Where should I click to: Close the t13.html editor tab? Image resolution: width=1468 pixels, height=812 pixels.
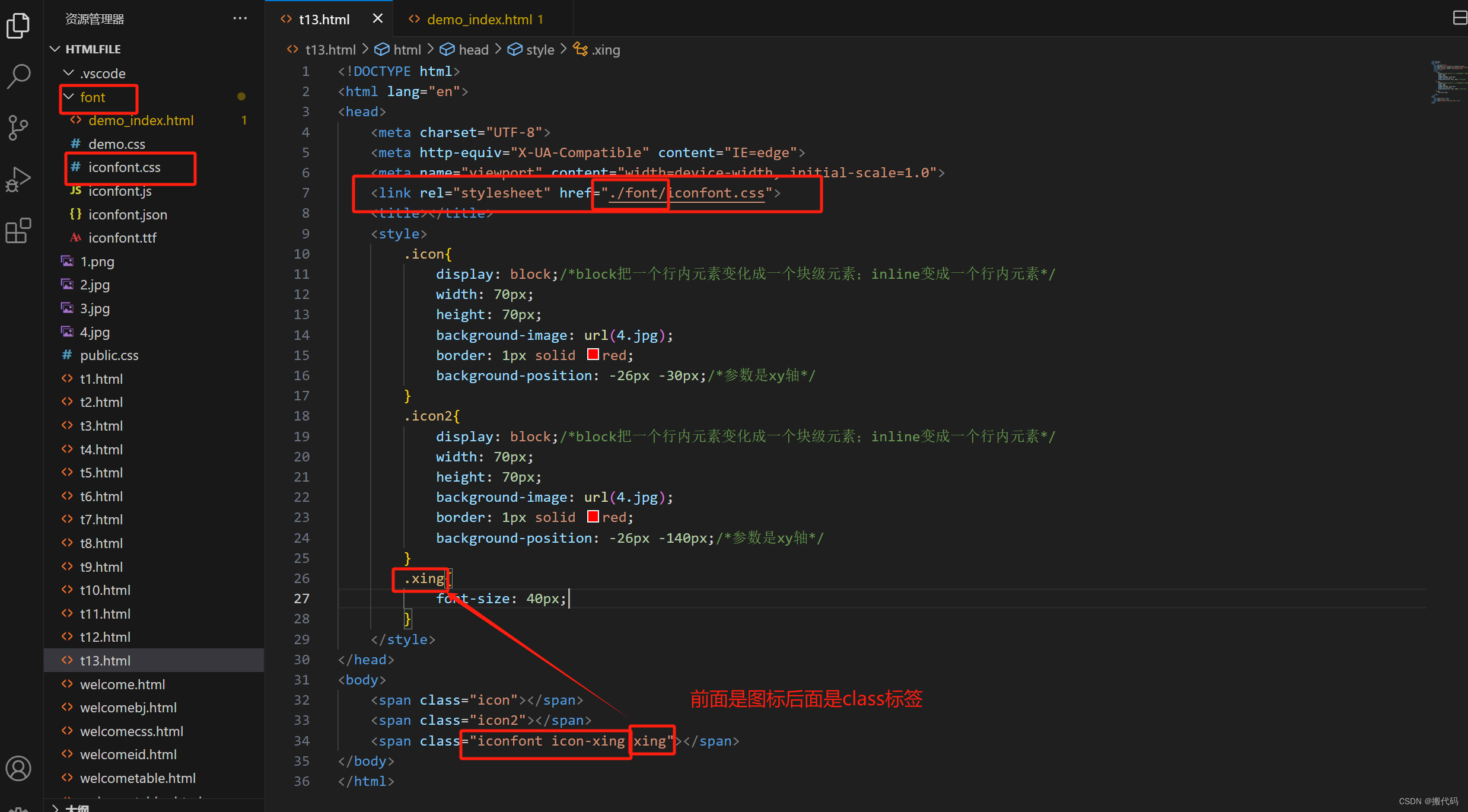click(x=377, y=18)
